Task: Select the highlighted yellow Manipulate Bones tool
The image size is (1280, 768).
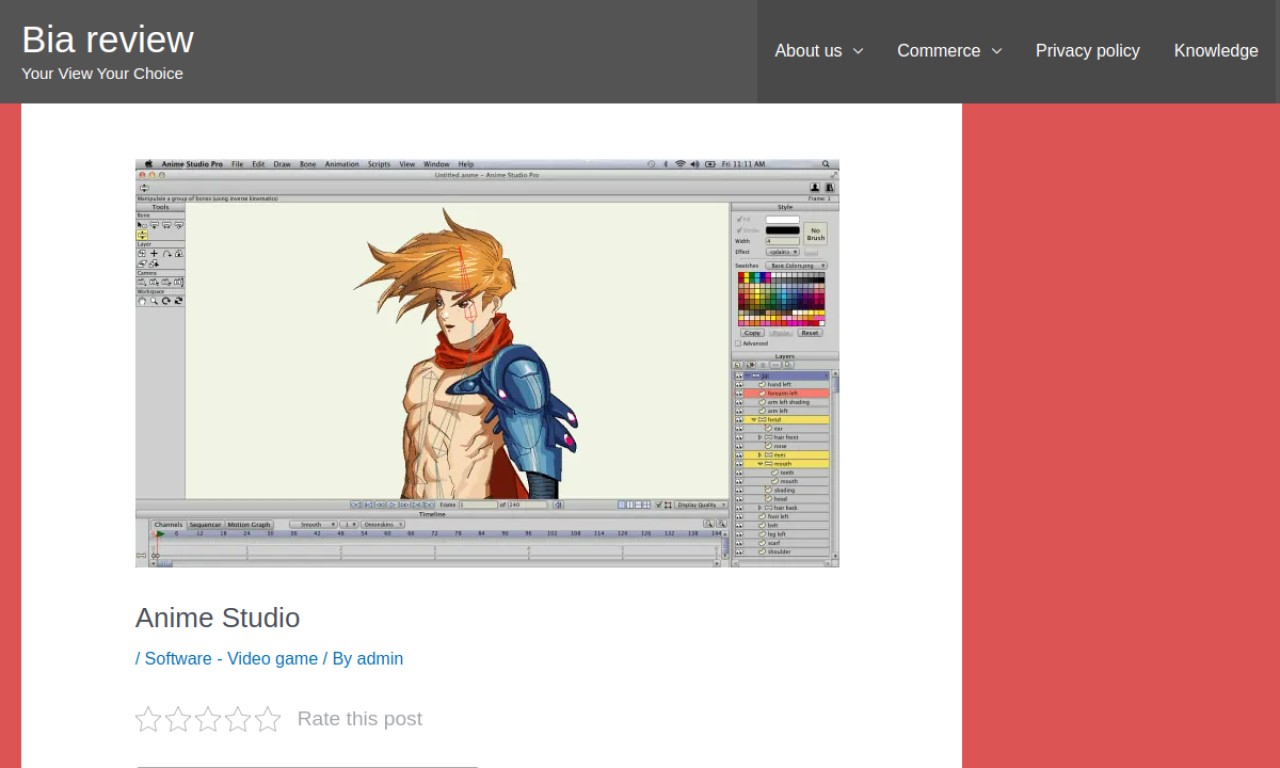Action: pos(142,235)
